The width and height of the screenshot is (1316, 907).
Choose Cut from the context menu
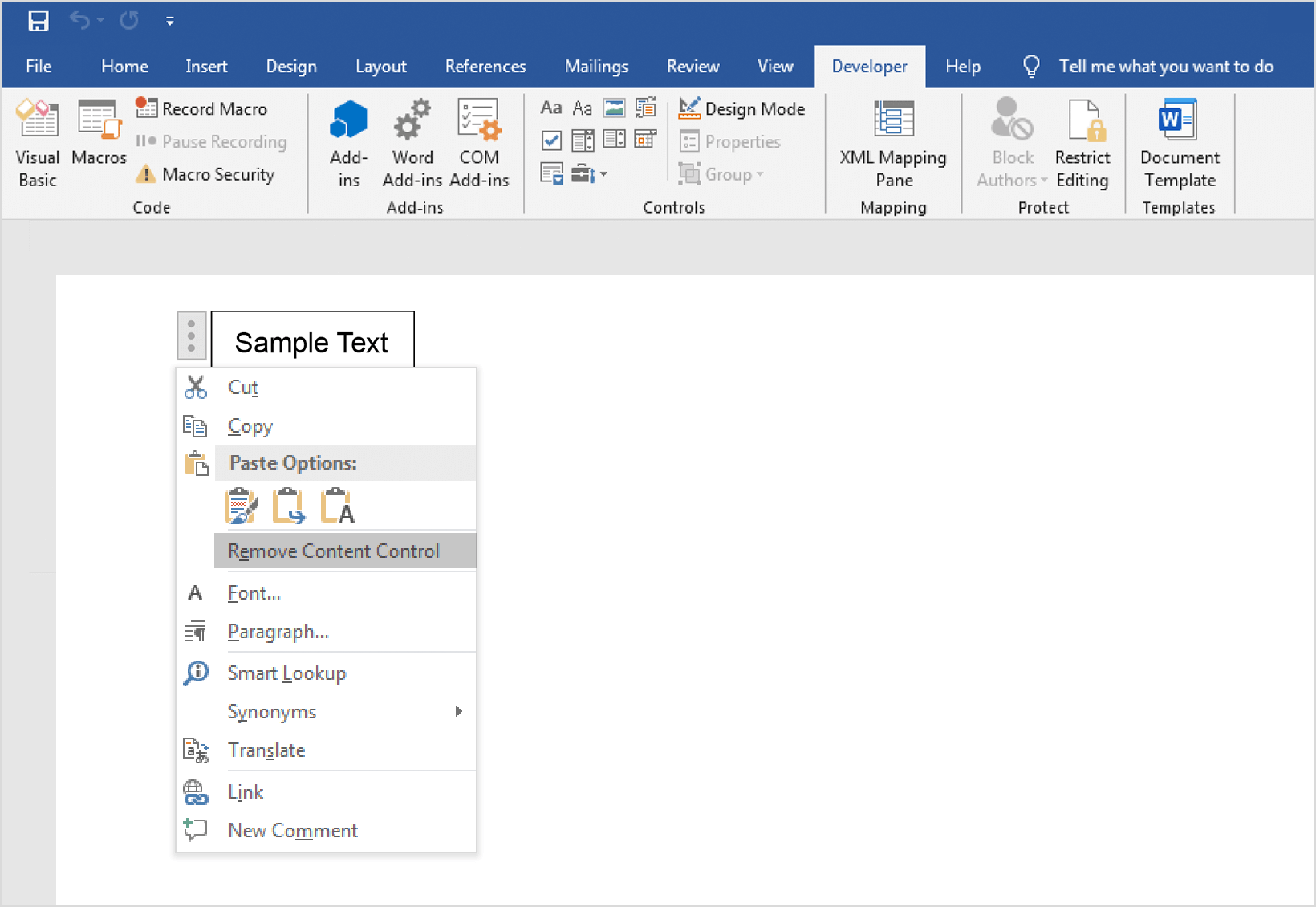(x=326, y=388)
